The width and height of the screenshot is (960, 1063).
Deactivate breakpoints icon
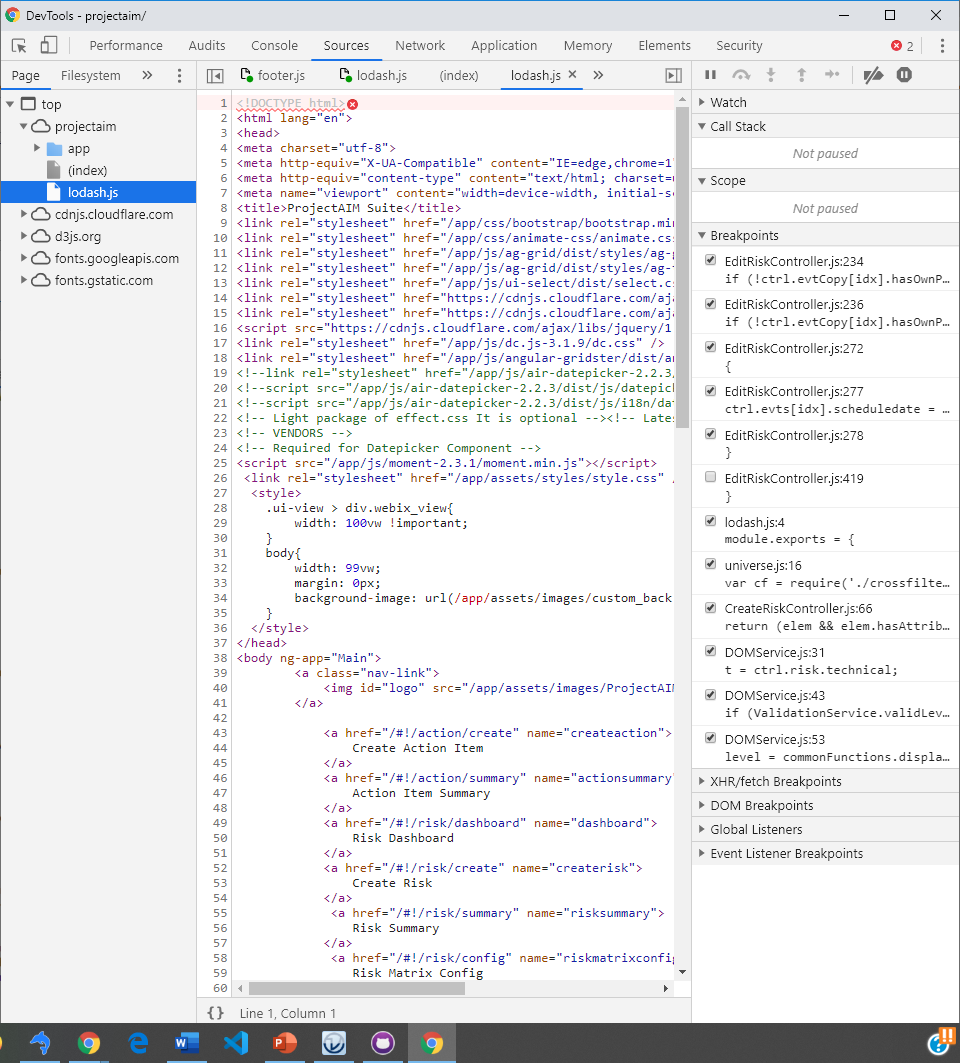tap(873, 75)
